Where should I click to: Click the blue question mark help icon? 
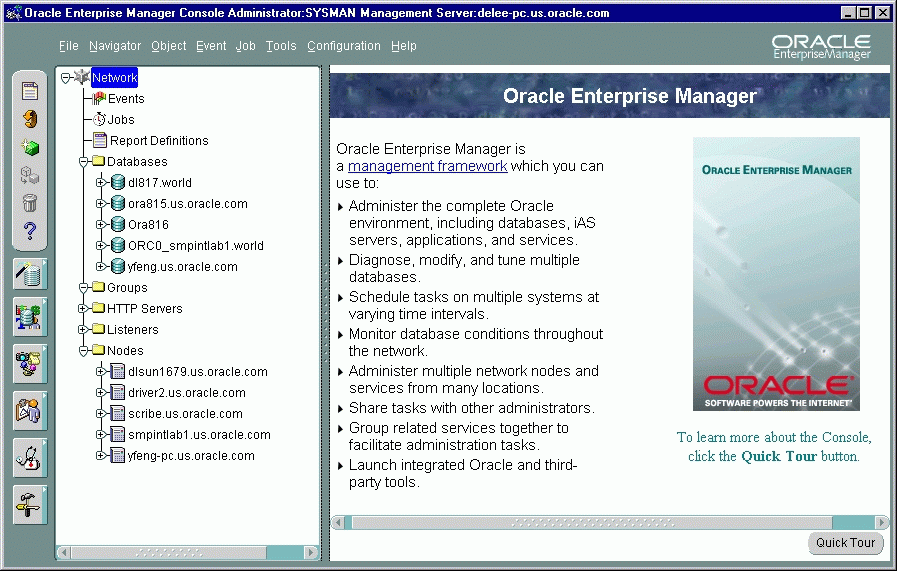pyautogui.click(x=30, y=232)
